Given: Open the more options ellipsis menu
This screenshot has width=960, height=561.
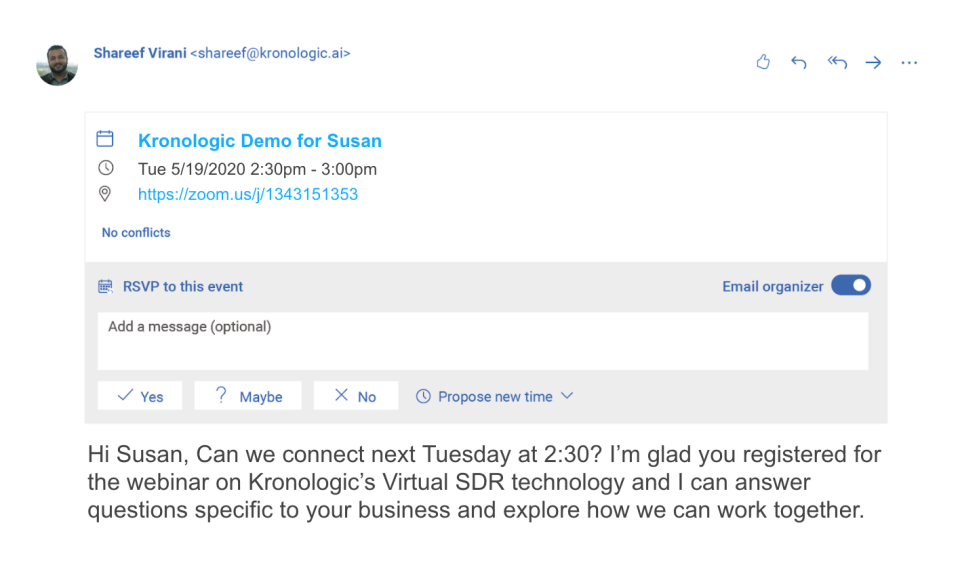Looking at the screenshot, I should 909,63.
